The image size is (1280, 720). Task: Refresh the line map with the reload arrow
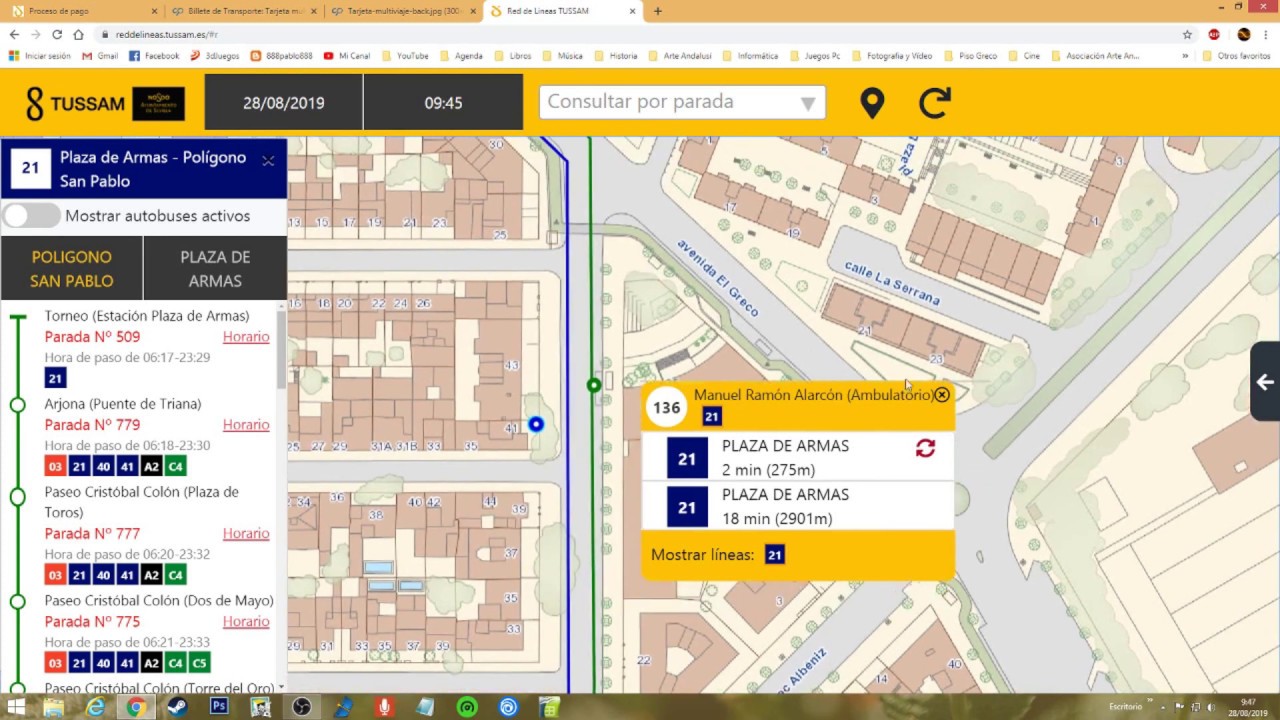[x=935, y=102]
